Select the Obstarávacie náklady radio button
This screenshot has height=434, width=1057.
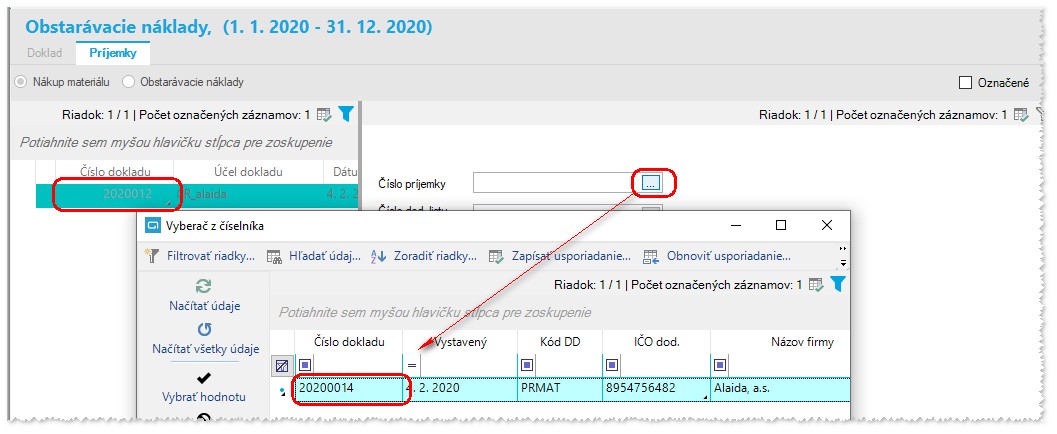pyautogui.click(x=129, y=82)
